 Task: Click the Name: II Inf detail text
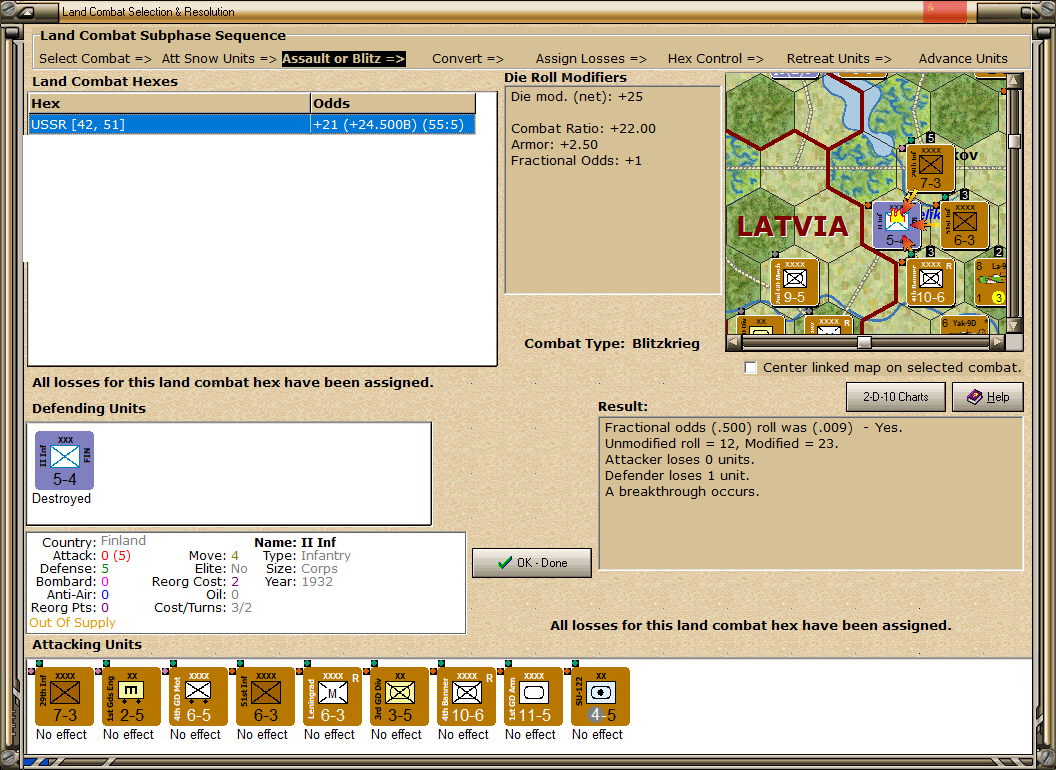[x=295, y=542]
